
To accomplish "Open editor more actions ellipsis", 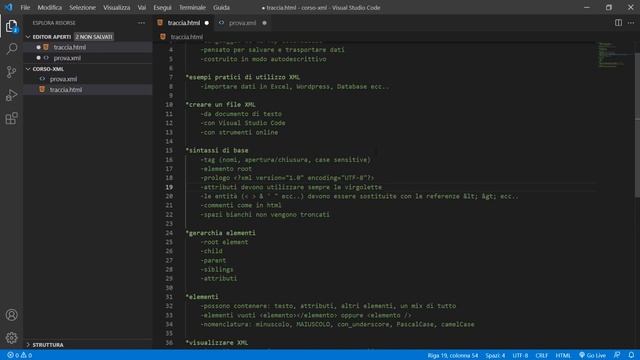I will (631, 23).
